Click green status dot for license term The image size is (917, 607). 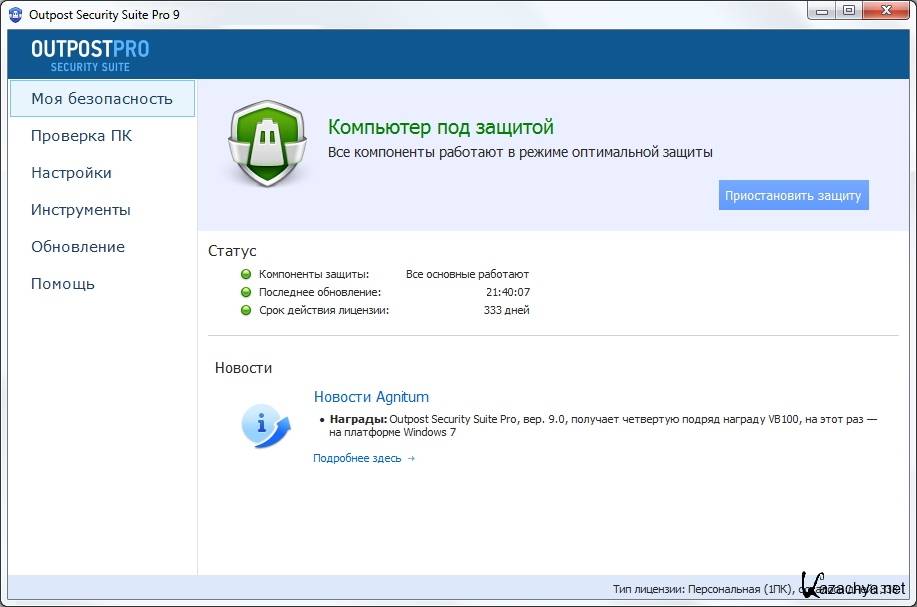246,310
